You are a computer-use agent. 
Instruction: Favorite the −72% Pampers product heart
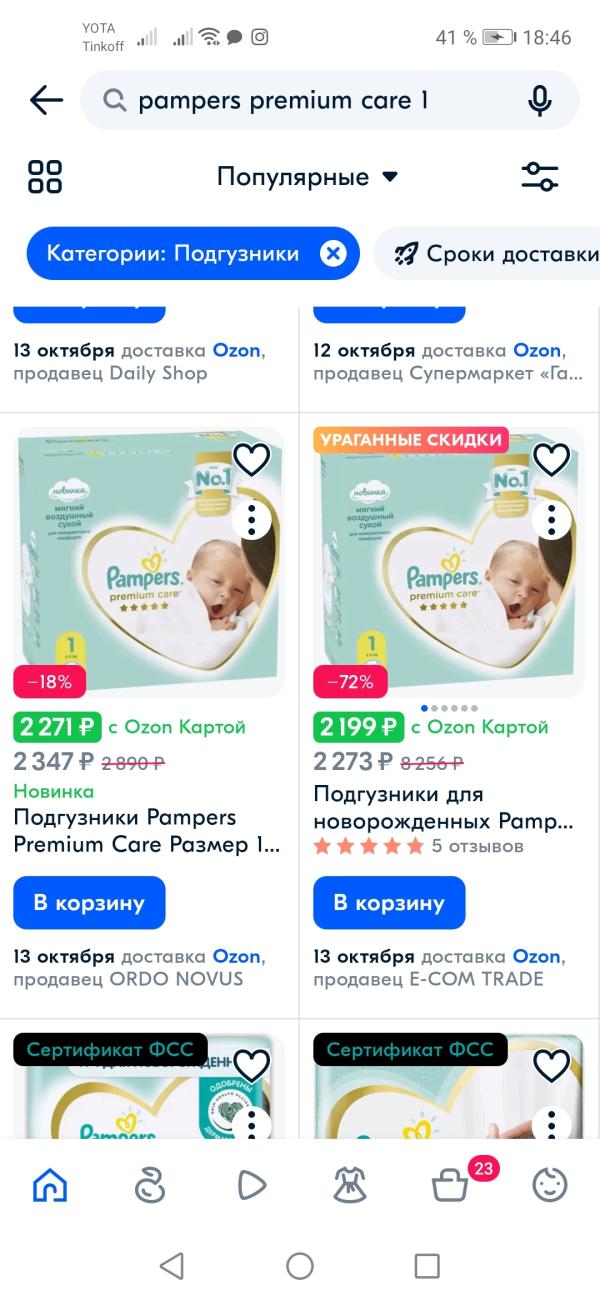pyautogui.click(x=552, y=459)
